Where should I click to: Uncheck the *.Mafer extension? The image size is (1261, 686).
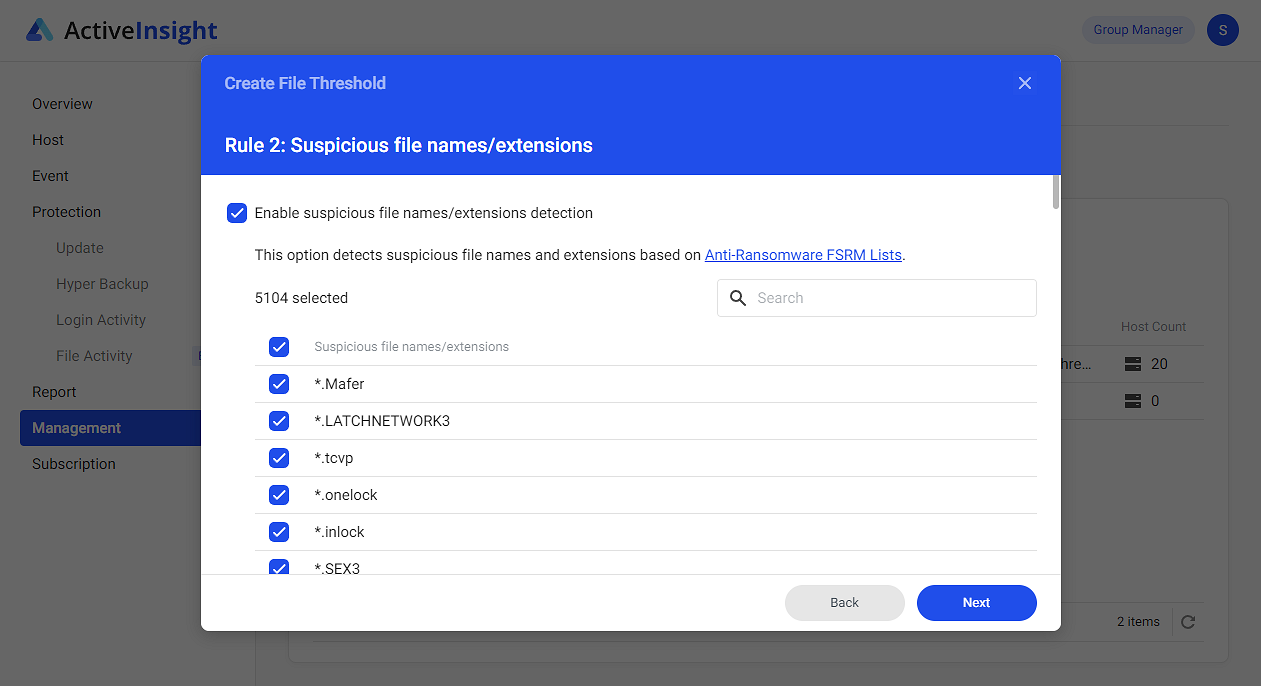tap(279, 384)
